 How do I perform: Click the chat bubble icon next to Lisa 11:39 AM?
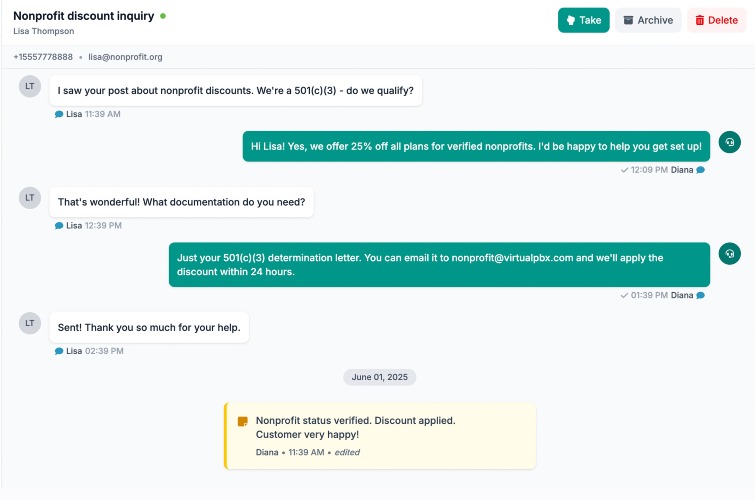[59, 114]
